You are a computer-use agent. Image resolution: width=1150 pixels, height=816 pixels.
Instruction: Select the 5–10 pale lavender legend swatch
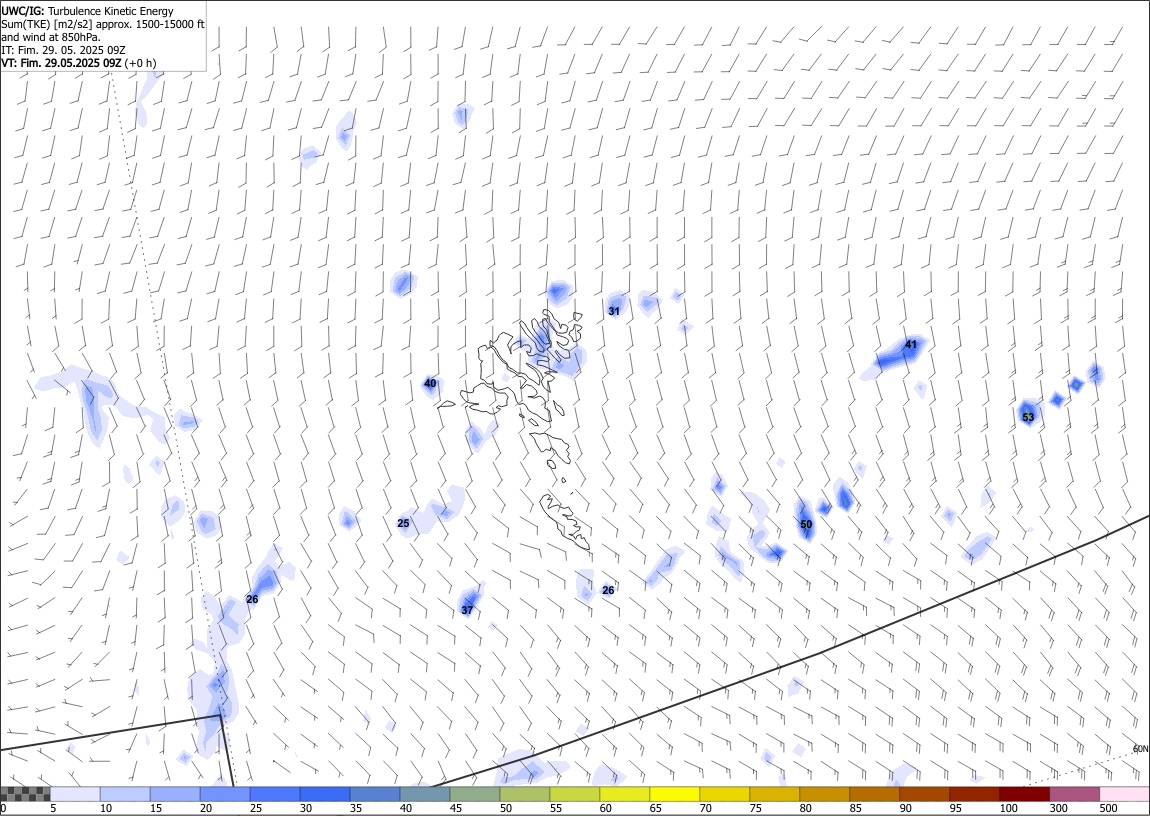(76, 794)
